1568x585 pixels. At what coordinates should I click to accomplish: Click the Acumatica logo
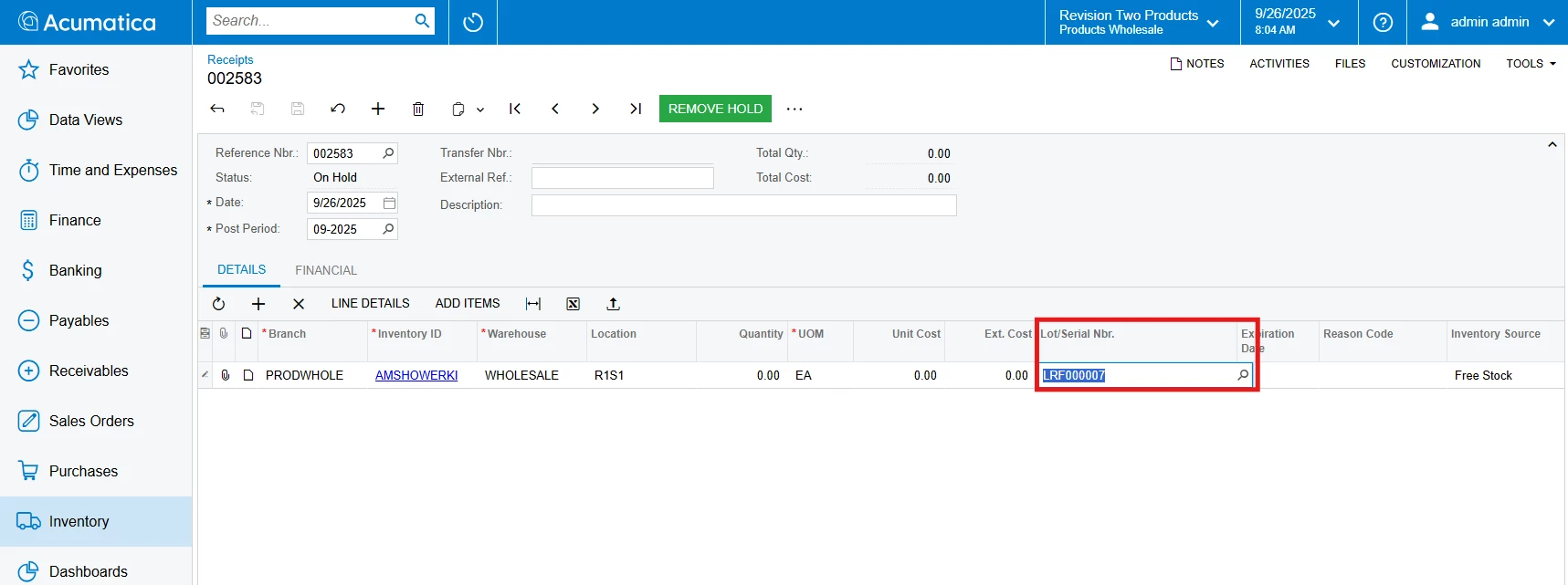88,22
